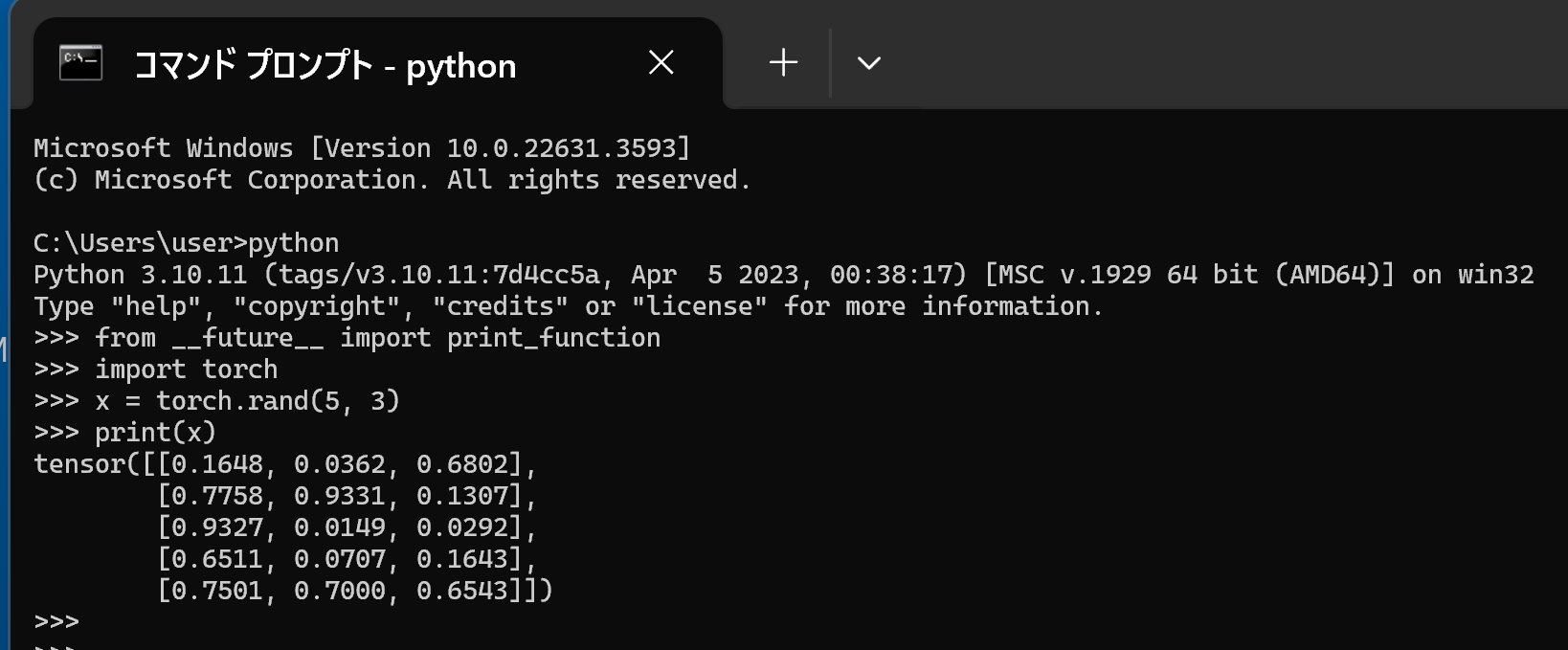Click the Microsoft Windows version line
This screenshot has height=650, width=1568.
(362, 148)
